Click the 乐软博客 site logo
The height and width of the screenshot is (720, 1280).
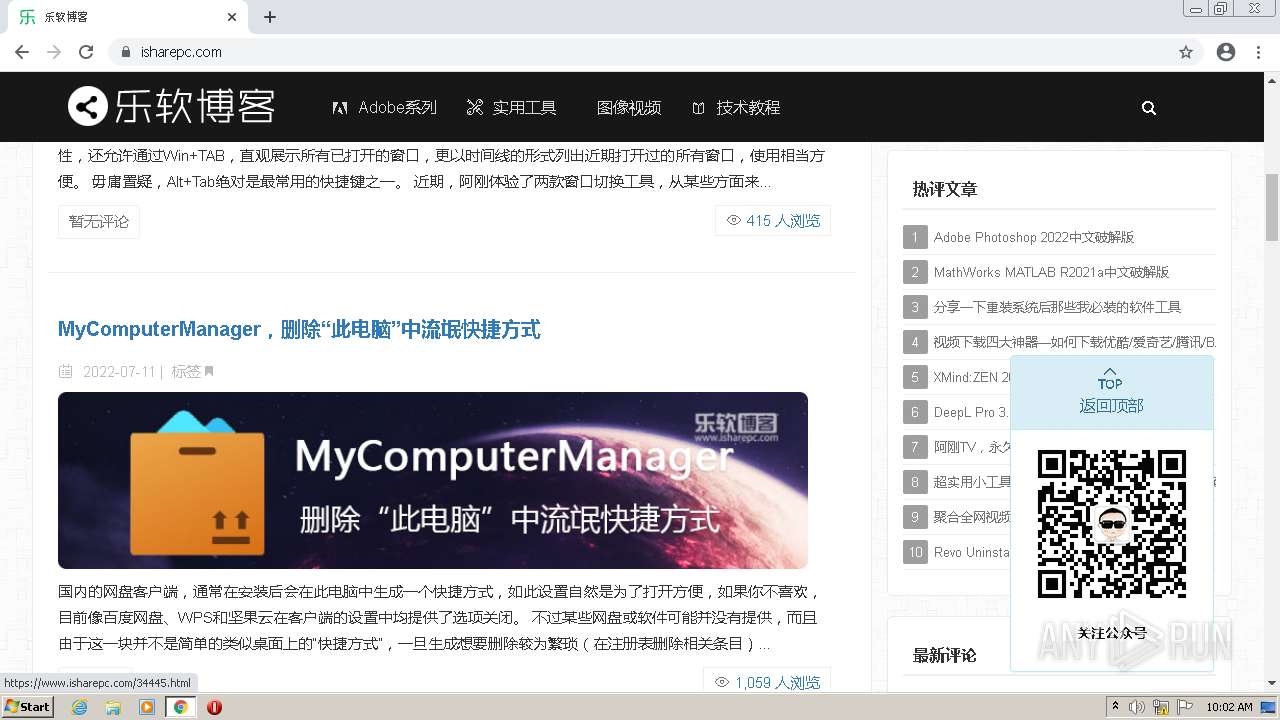[171, 106]
